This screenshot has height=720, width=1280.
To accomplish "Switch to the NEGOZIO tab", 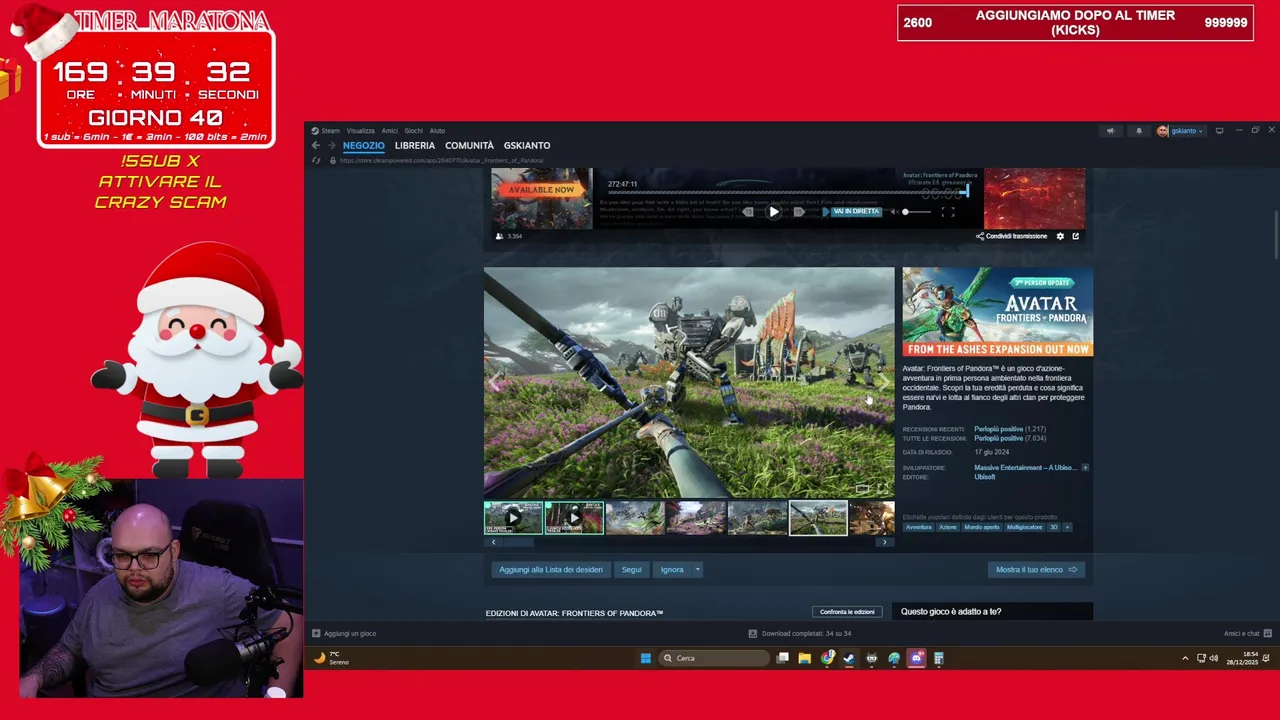I will click(363, 145).
